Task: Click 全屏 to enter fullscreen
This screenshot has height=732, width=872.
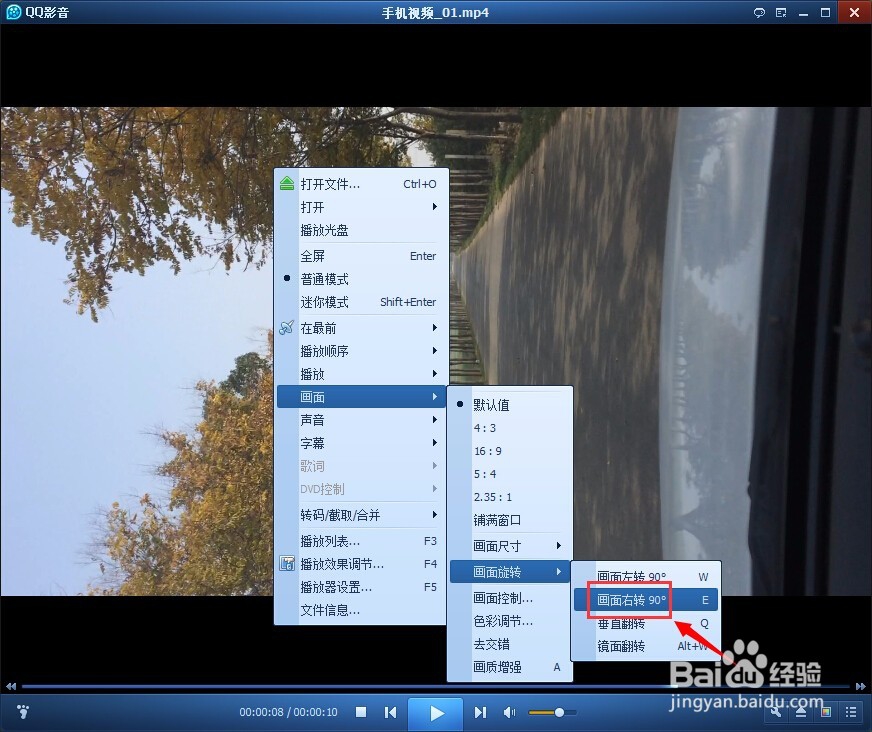Action: (314, 256)
